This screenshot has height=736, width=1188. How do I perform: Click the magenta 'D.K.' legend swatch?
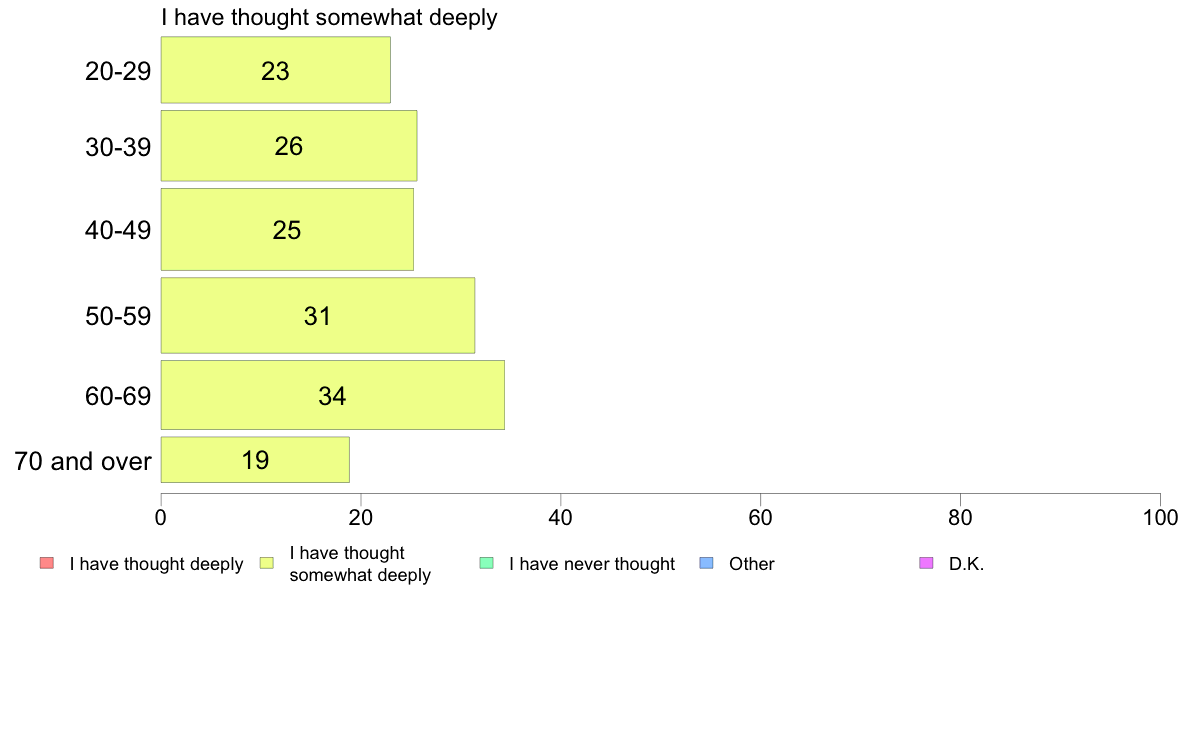click(x=926, y=563)
